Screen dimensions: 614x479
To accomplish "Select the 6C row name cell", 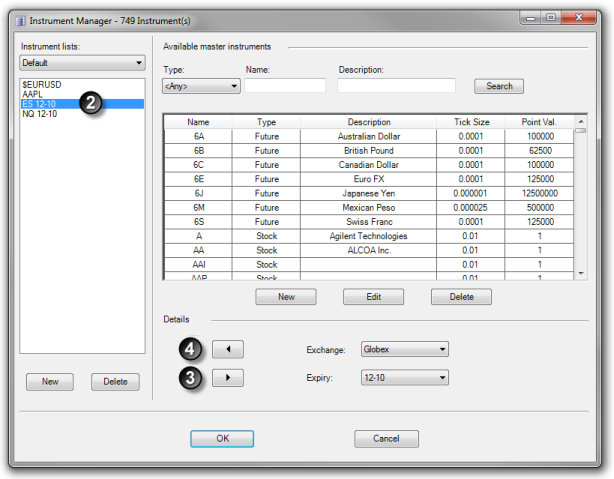I will [199, 164].
